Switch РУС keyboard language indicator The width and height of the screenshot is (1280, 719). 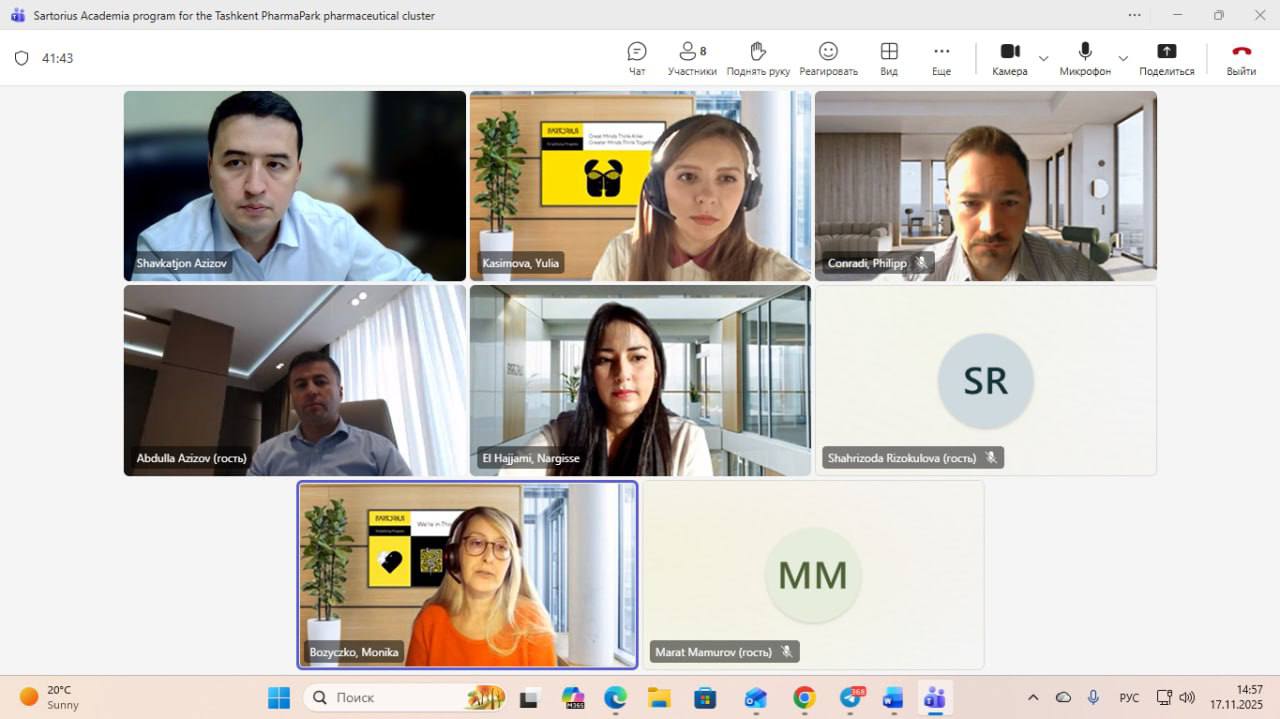[x=1129, y=697]
